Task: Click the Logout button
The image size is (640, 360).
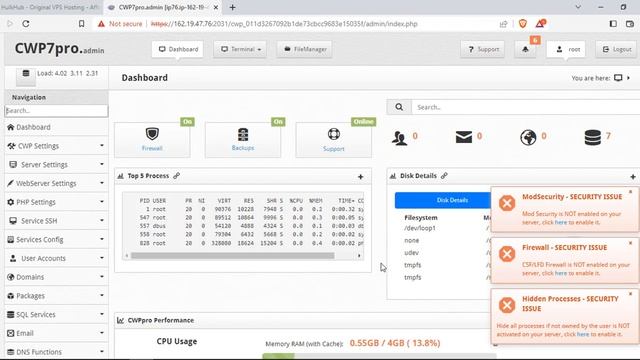Action: 616,49
